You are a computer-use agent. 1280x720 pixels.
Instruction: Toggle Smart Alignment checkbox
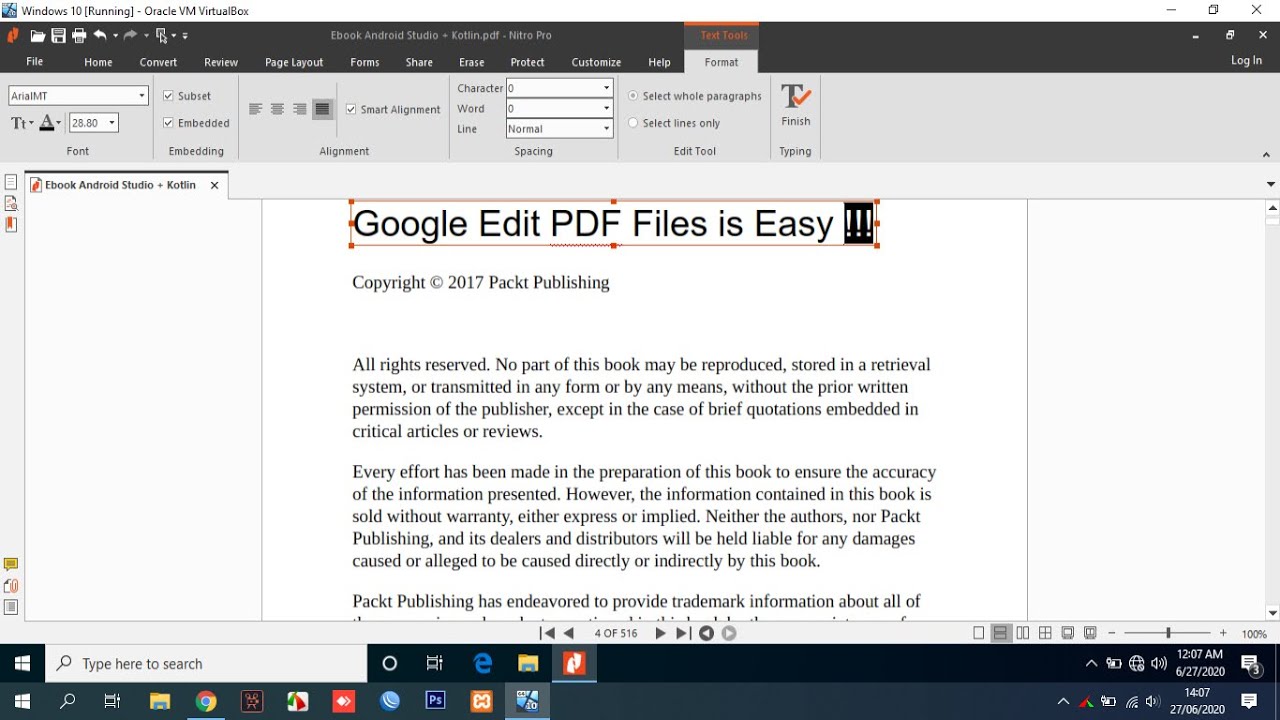pos(351,109)
